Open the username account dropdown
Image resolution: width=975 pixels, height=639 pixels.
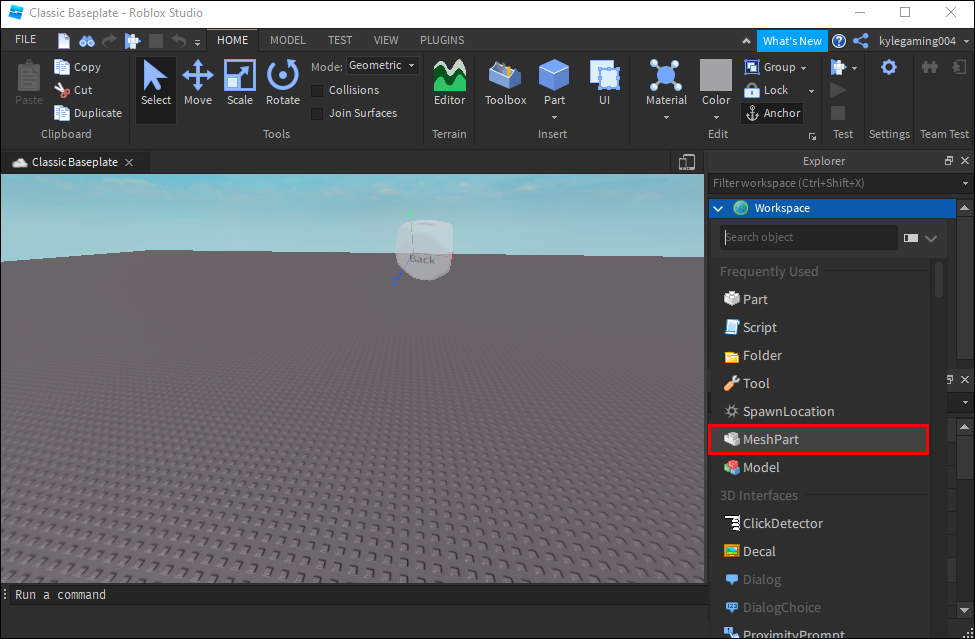[966, 41]
